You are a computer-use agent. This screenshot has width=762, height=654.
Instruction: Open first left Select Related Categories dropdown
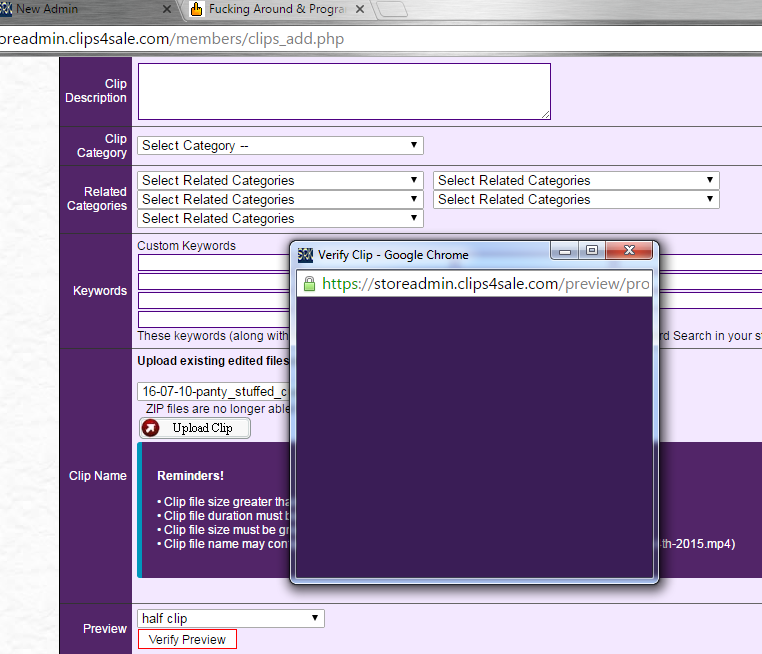pyautogui.click(x=280, y=180)
